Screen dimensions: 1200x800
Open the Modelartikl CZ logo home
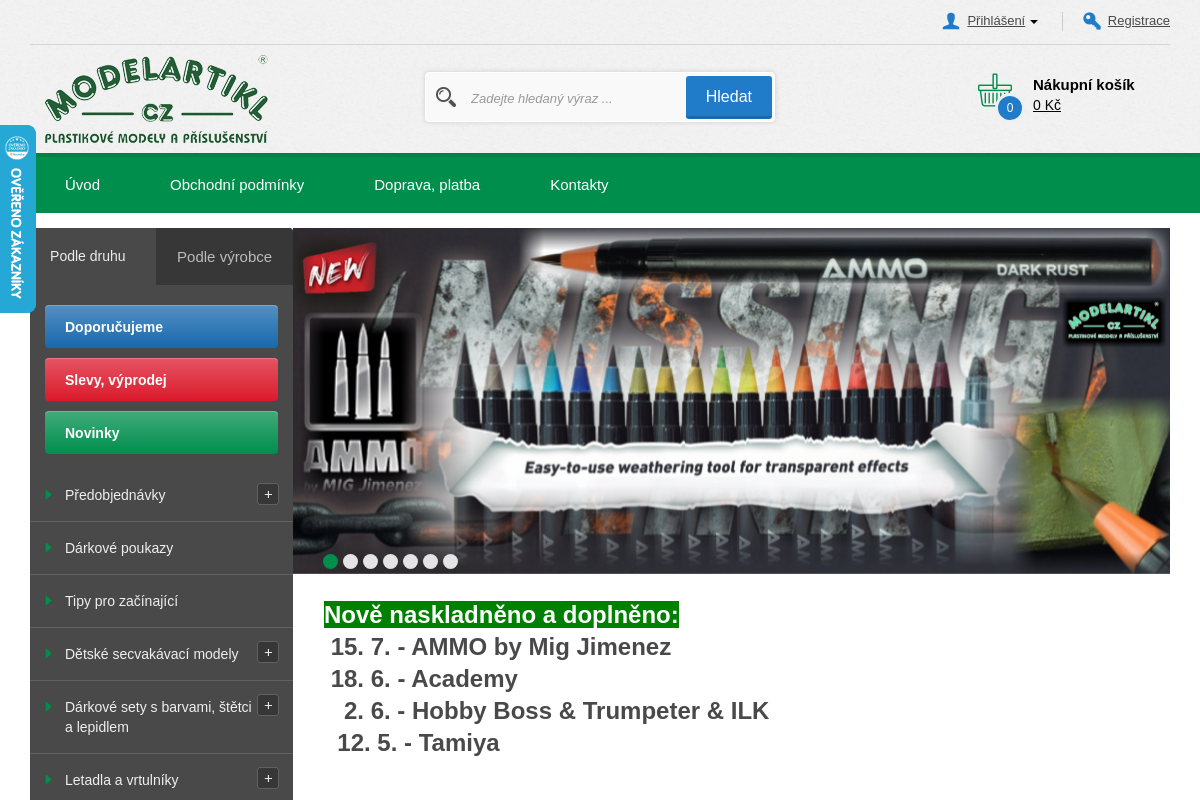(157, 100)
